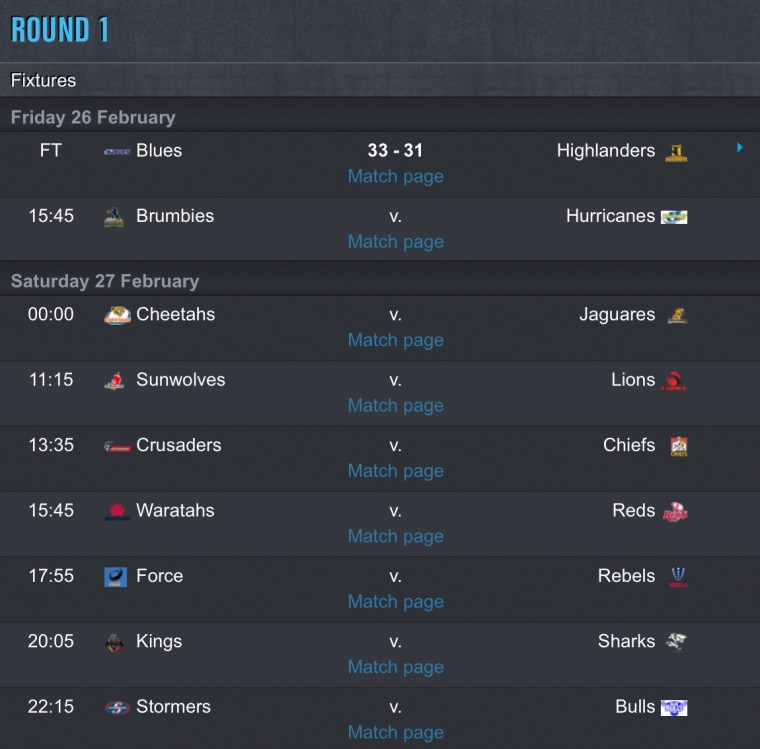Screen dimensions: 760x749
Task: Click the Bulls team logo
Action: (674, 707)
